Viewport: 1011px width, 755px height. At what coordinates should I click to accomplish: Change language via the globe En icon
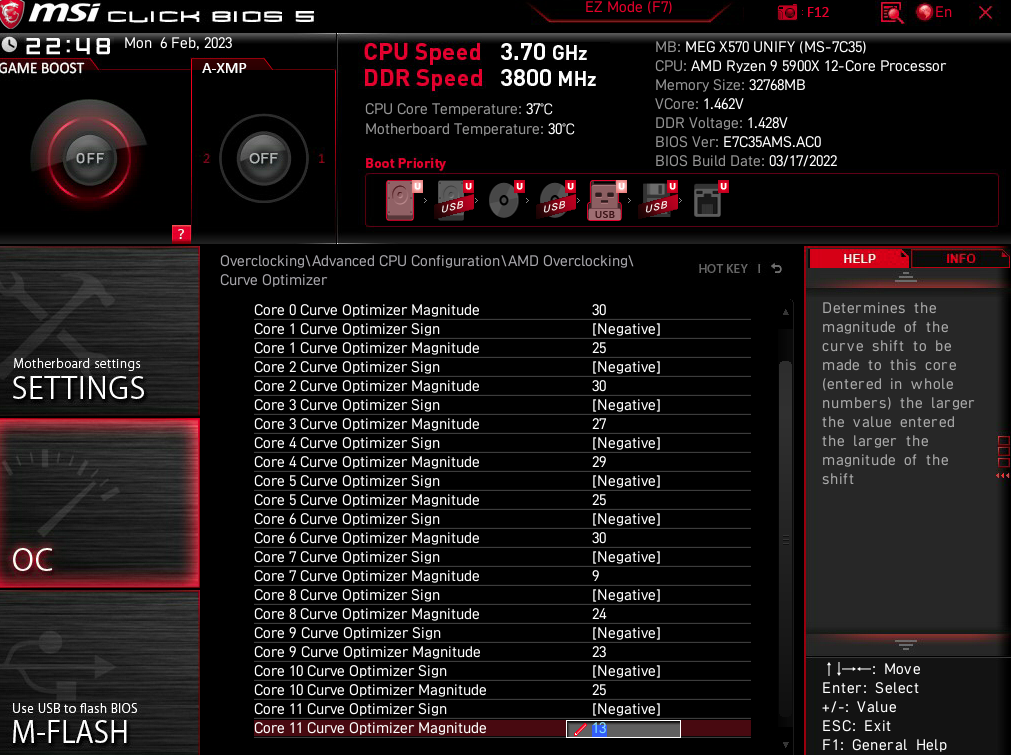pos(934,12)
